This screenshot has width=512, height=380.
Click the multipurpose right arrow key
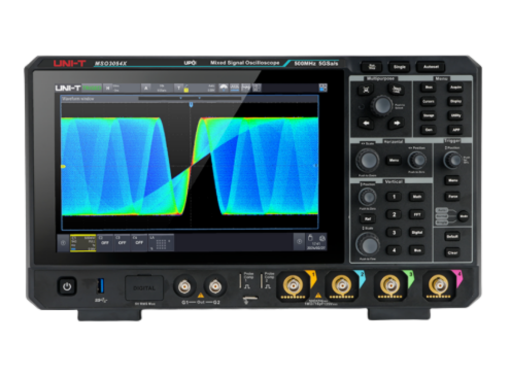pos(396,123)
